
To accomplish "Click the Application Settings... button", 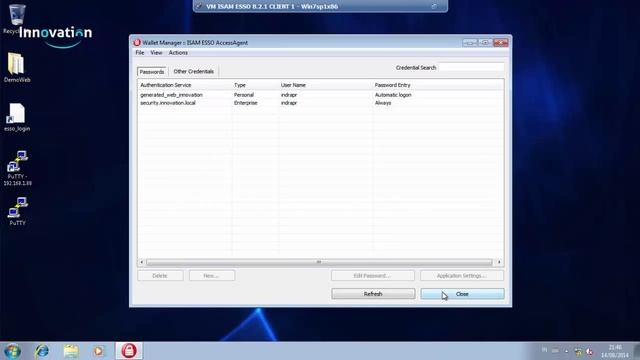I will click(462, 276).
